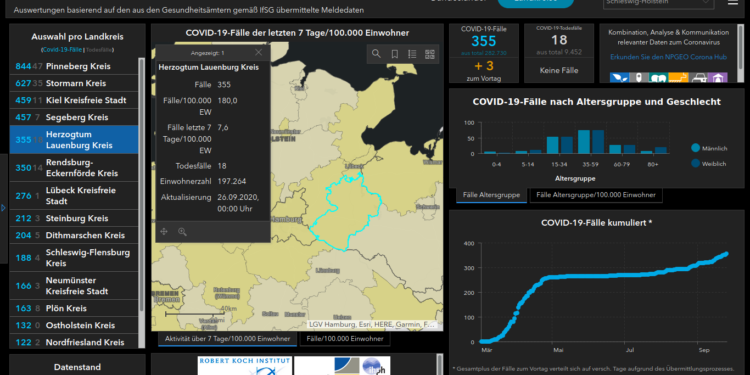Screen dimensions: 750x375
Task: Zoom to feature icon in popup
Action: [182, 232]
